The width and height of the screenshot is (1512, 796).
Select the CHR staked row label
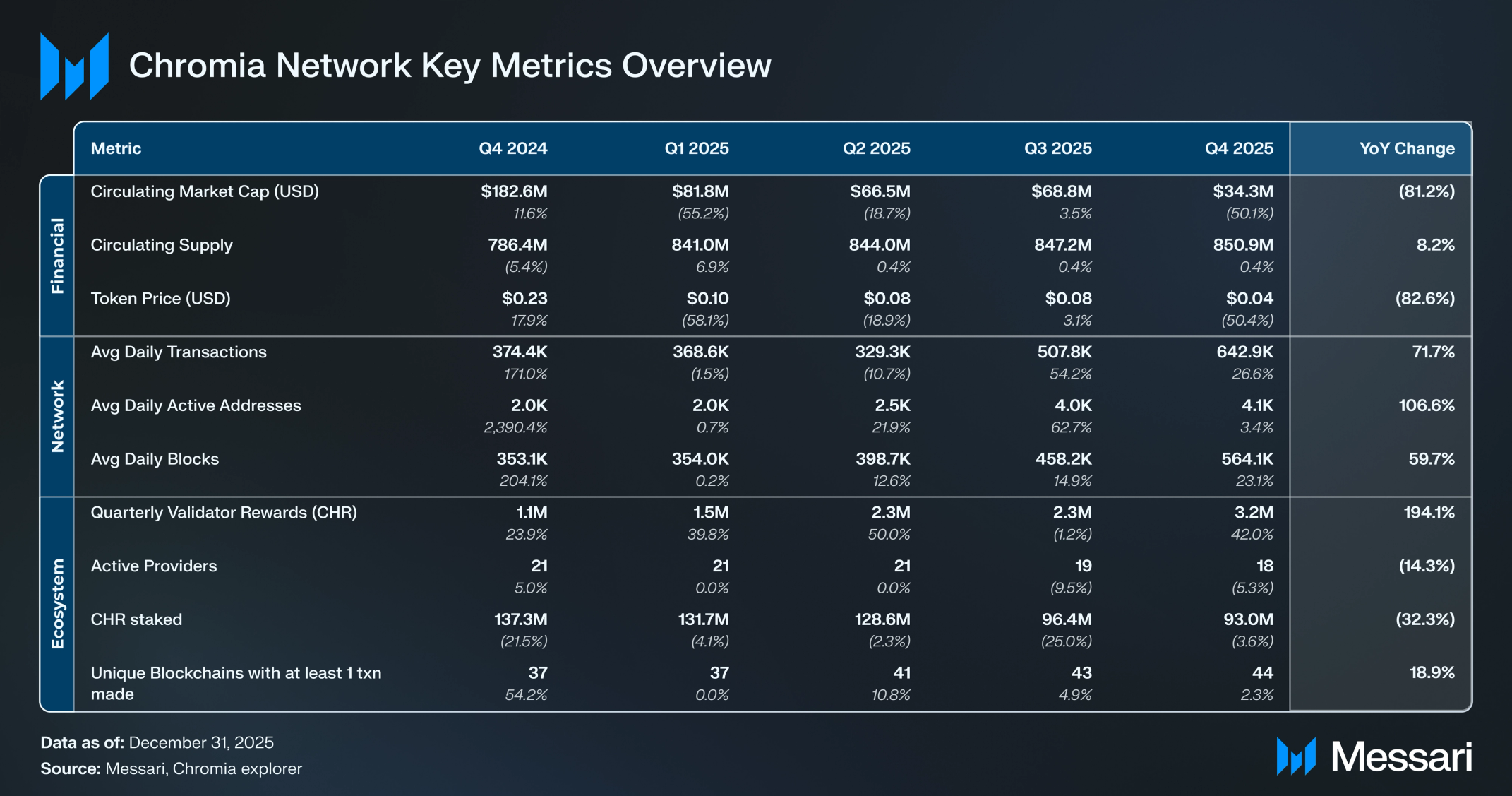[136, 619]
